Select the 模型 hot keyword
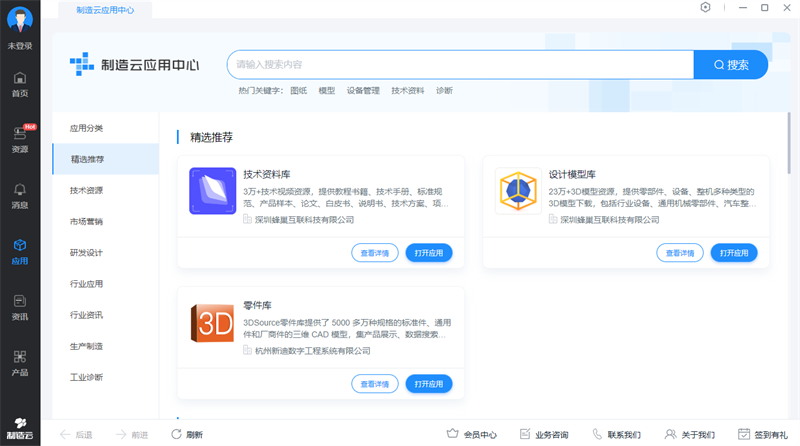This screenshot has height=446, width=800. pos(327,91)
